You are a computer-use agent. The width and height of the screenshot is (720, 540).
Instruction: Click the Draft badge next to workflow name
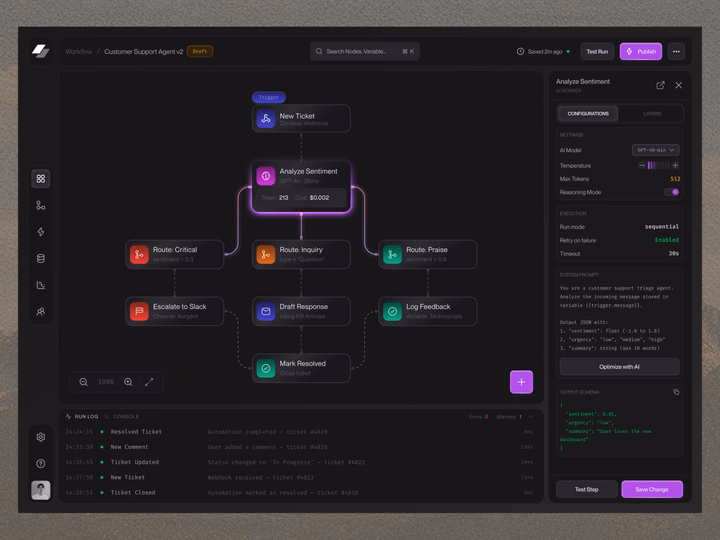200,51
